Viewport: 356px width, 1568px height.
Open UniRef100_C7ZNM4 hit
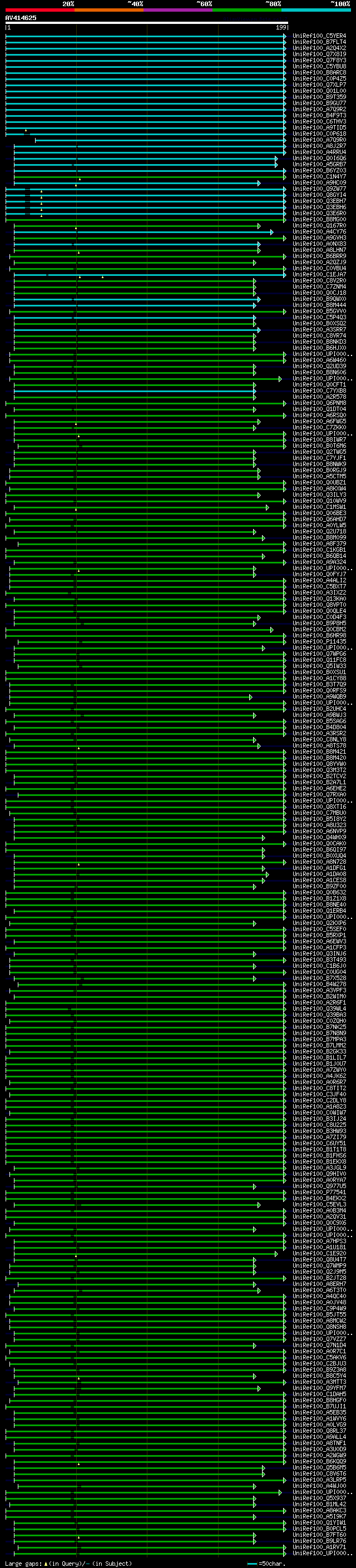tap(319, 286)
